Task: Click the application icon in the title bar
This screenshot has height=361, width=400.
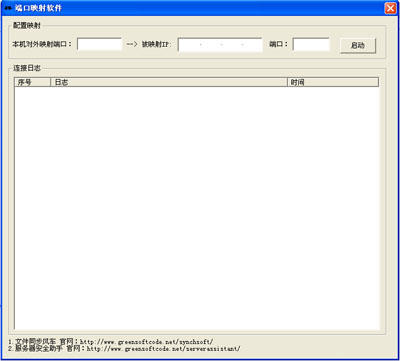Action: tap(8, 8)
